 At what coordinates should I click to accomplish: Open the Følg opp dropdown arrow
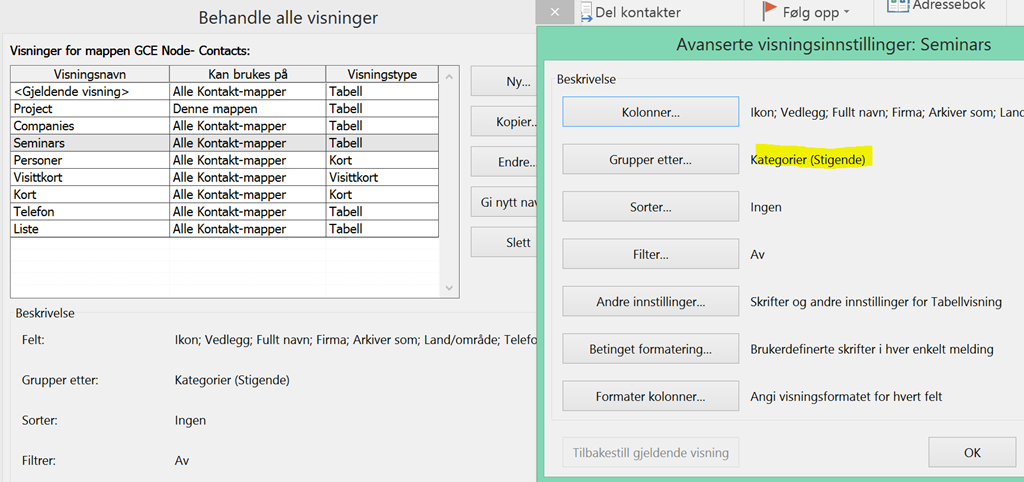coord(846,13)
